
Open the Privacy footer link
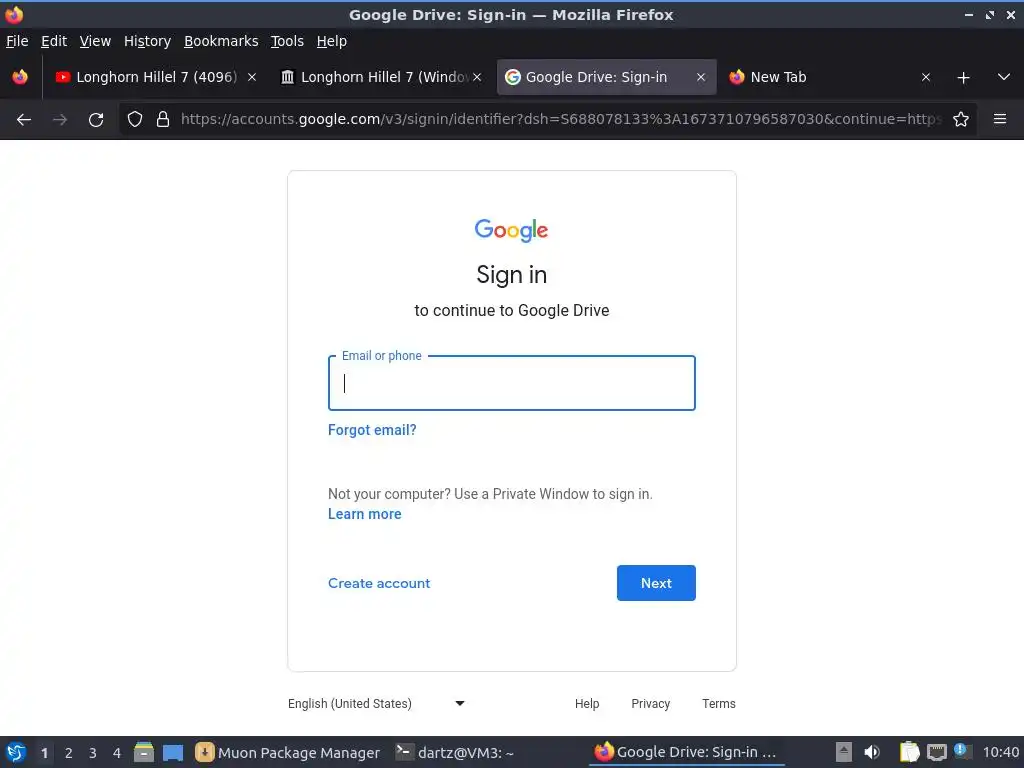coord(650,703)
